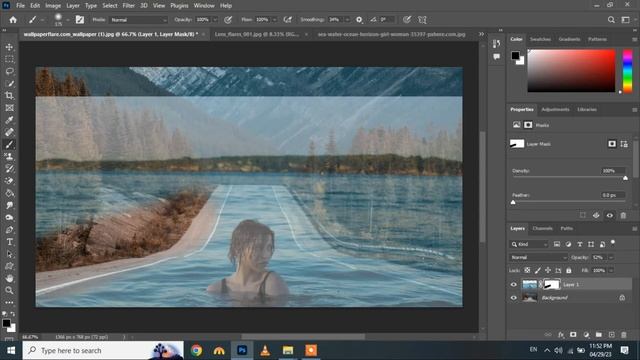Open the Select menu
Viewport: 640px width, 360px height.
[x=109, y=6]
